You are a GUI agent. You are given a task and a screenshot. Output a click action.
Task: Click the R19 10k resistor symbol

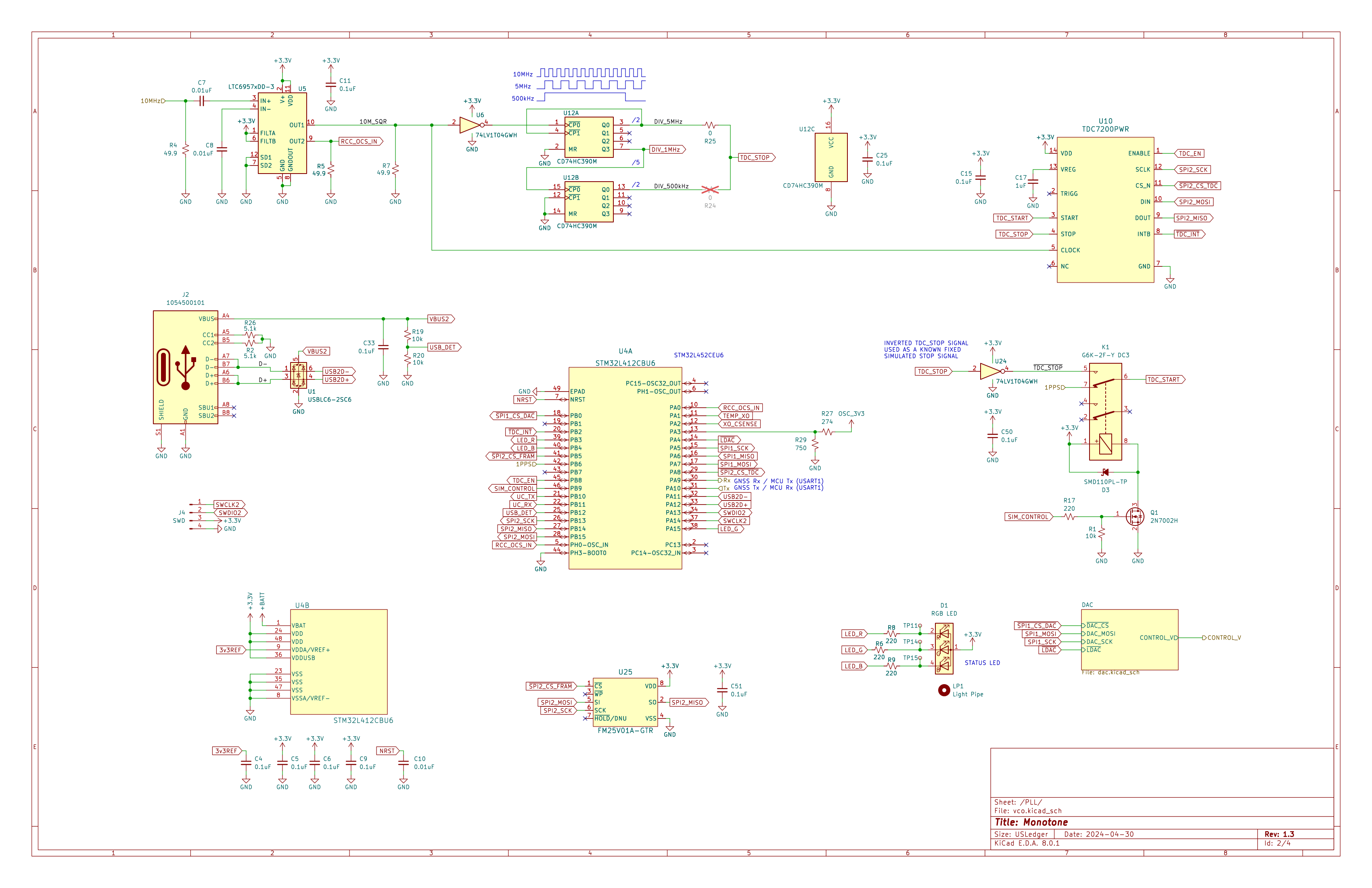click(408, 335)
